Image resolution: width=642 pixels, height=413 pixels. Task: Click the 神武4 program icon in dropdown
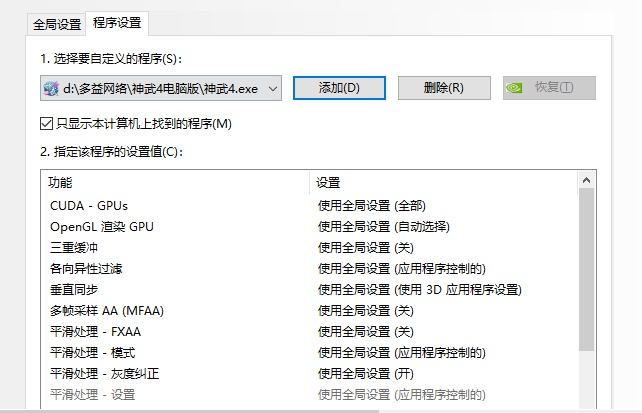51,88
